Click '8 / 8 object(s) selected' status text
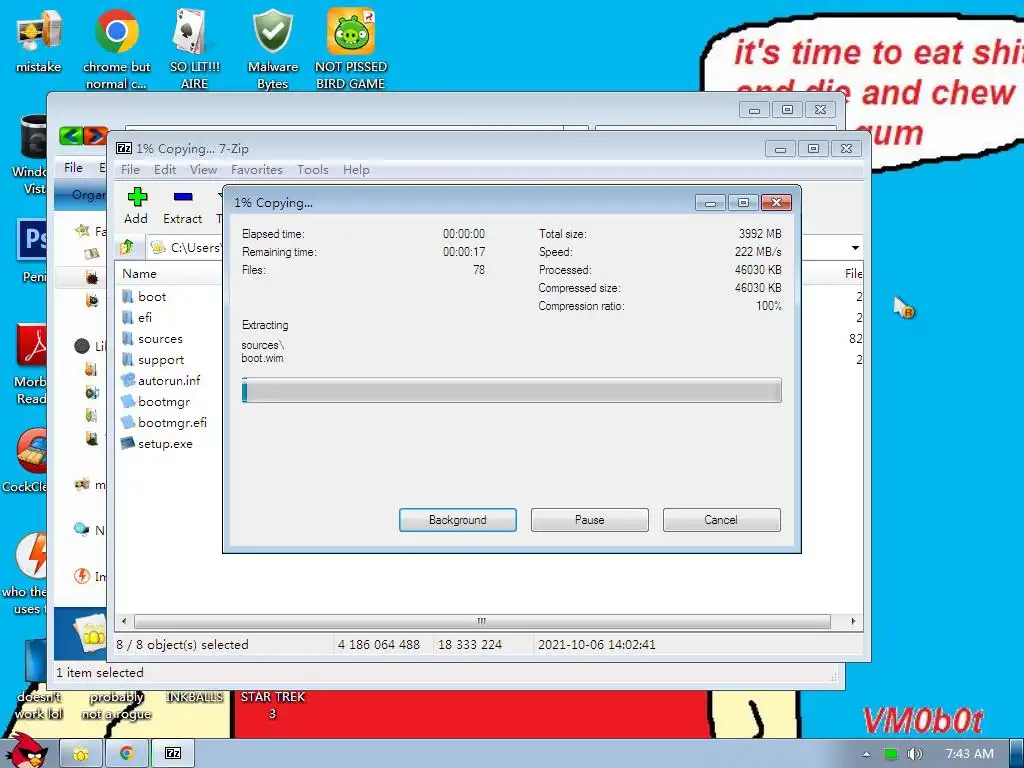This screenshot has width=1024, height=768. (182, 645)
